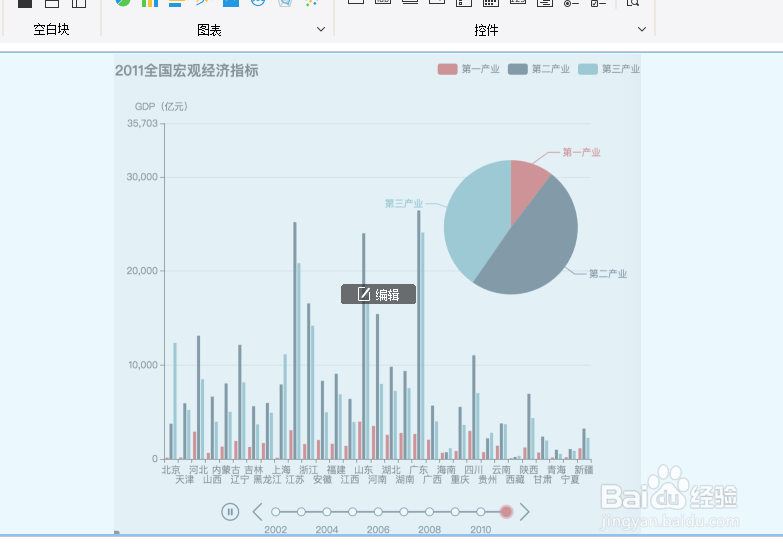Image resolution: width=783 pixels, height=548 pixels.
Task: Click the active red 2011 timeline point
Action: click(506, 512)
